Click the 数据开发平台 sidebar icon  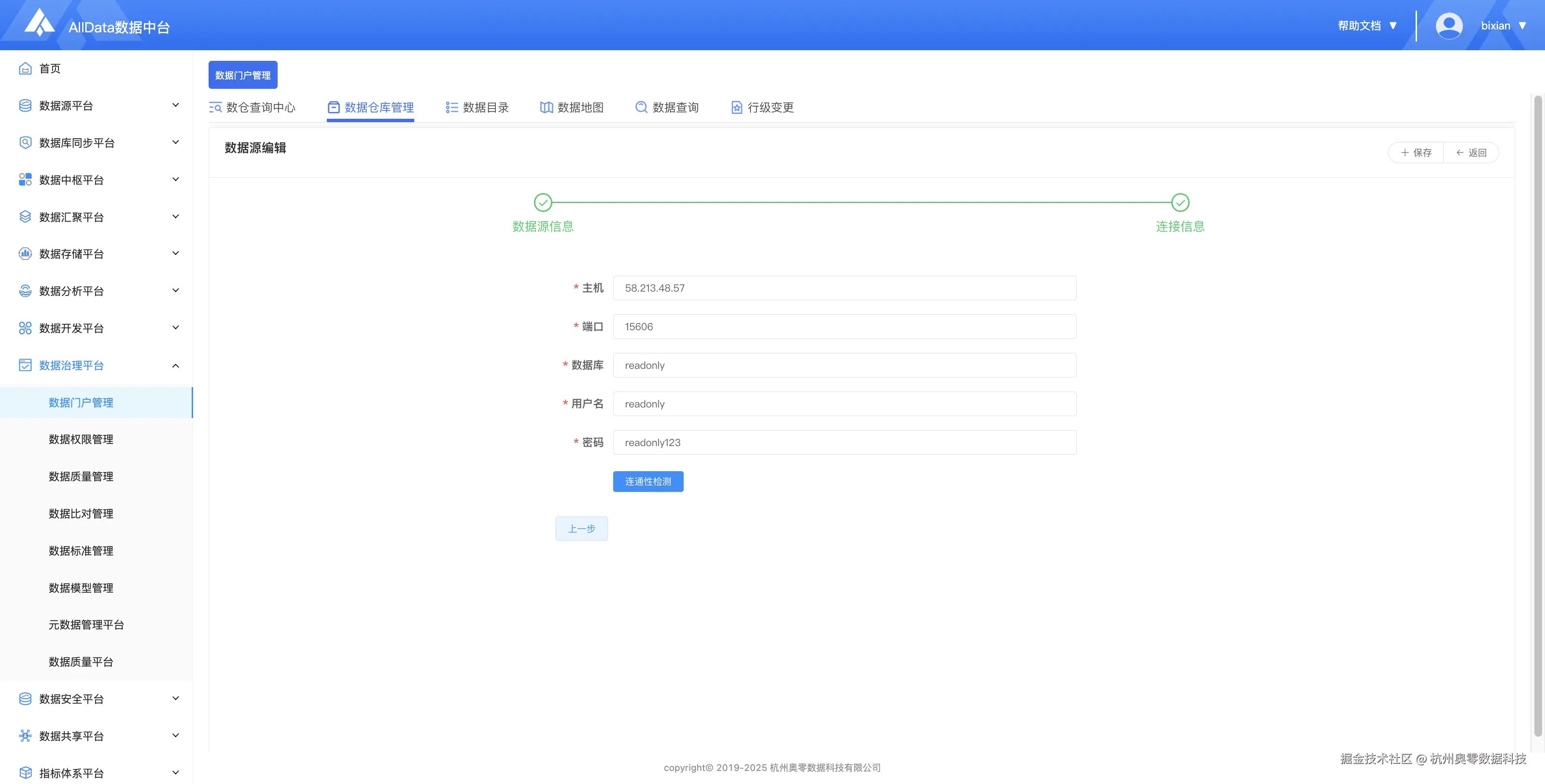25,328
